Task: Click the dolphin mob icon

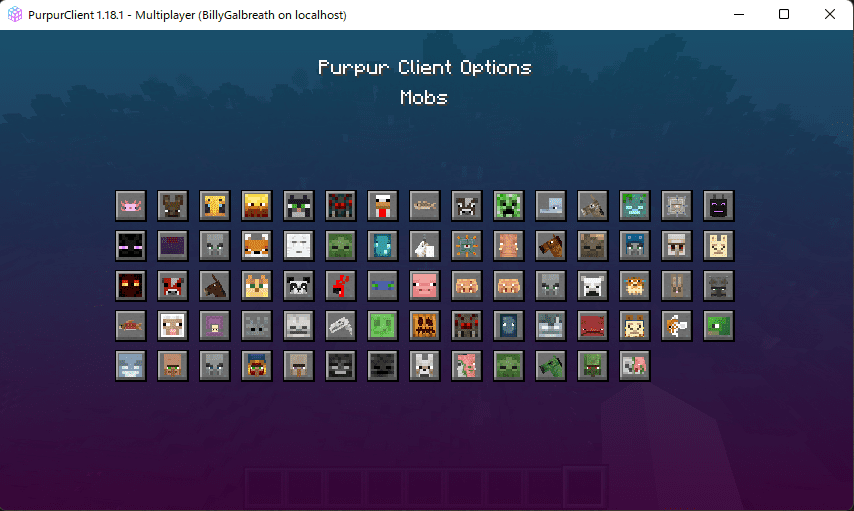Action: pyautogui.click(x=551, y=205)
